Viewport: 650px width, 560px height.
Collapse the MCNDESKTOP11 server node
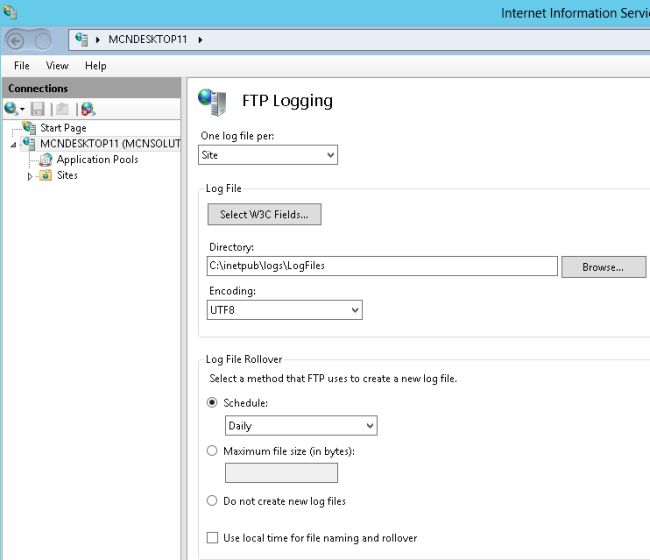pyautogui.click(x=14, y=145)
